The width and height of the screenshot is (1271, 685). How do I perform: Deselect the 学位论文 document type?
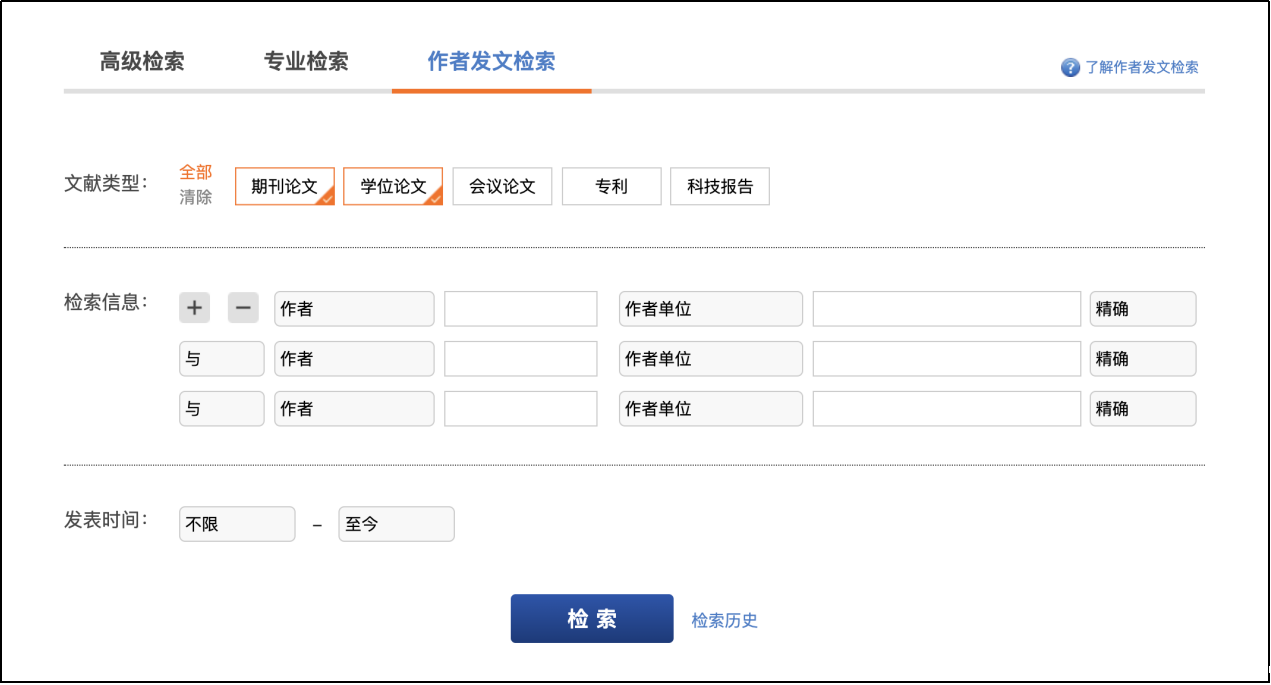tap(393, 186)
